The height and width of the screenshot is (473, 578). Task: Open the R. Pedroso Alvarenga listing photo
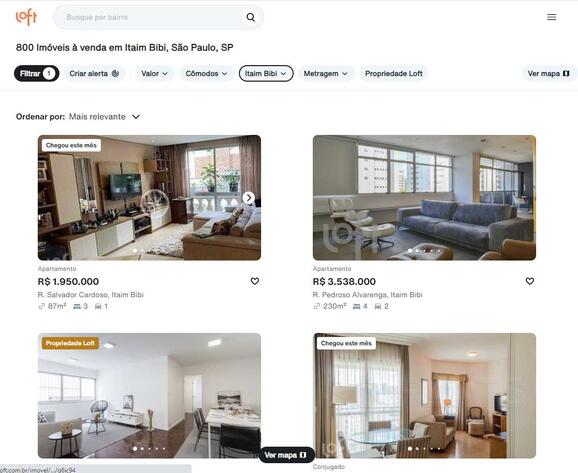tap(424, 198)
